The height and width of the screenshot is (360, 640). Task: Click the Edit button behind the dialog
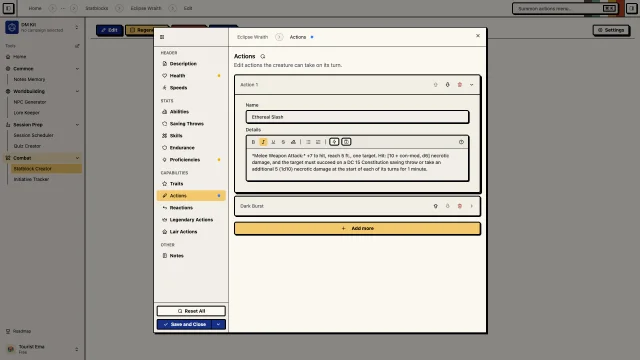tap(109, 30)
